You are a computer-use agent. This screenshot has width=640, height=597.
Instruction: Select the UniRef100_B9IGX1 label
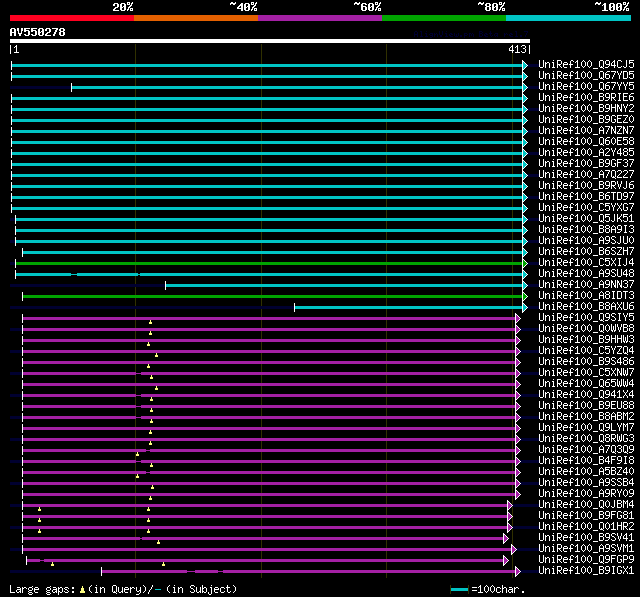click(586, 571)
